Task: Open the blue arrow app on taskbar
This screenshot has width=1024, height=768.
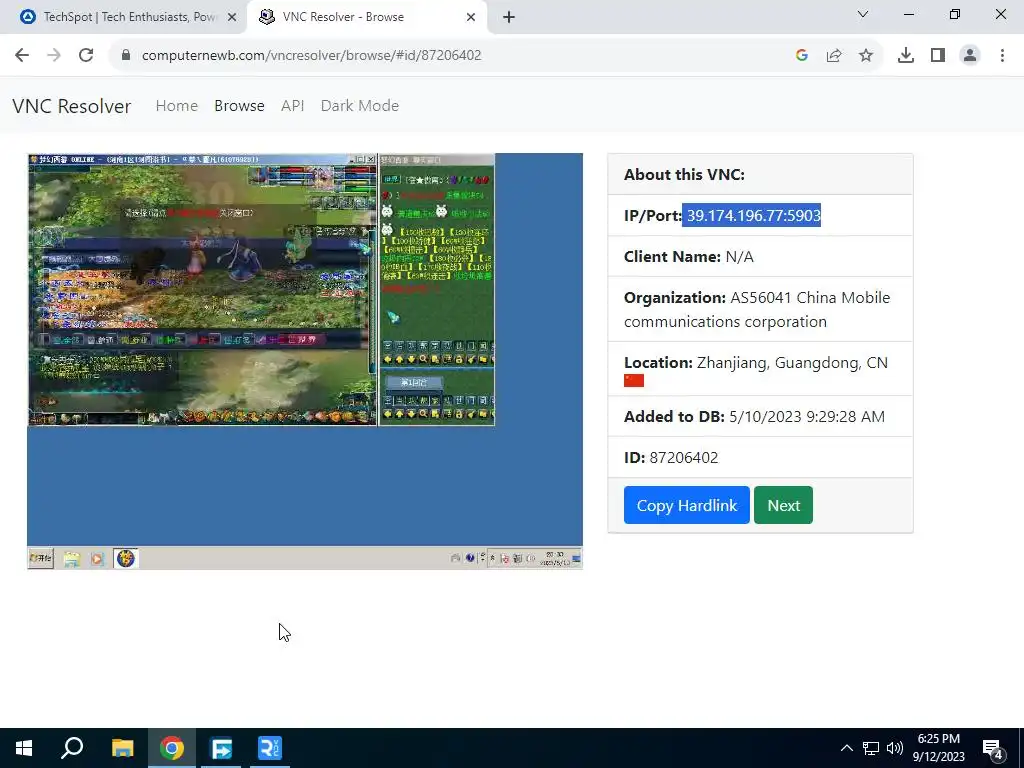Action: click(221, 748)
